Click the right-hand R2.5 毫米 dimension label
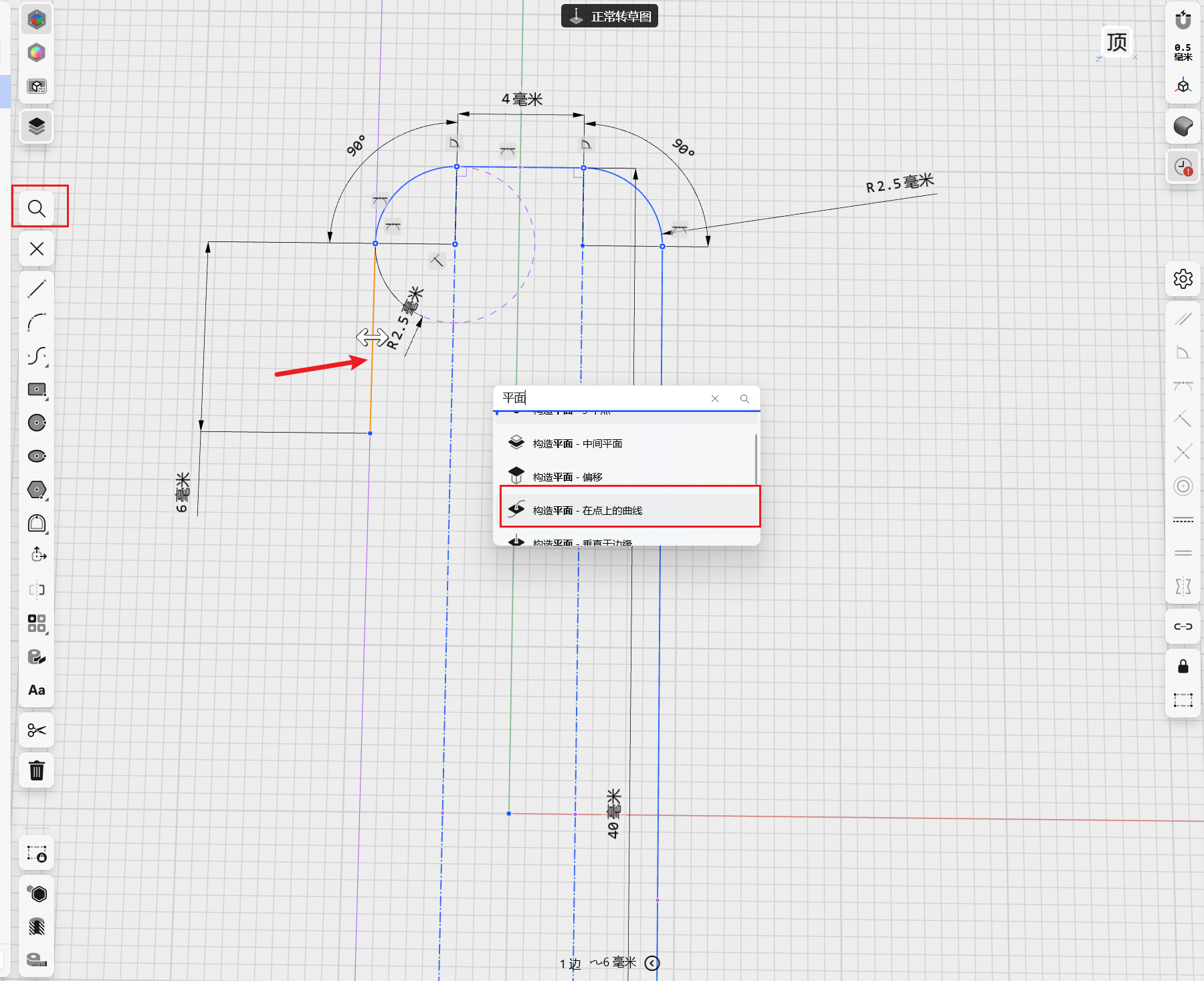Screen dimensions: 1204x981 pyautogui.click(x=900, y=183)
